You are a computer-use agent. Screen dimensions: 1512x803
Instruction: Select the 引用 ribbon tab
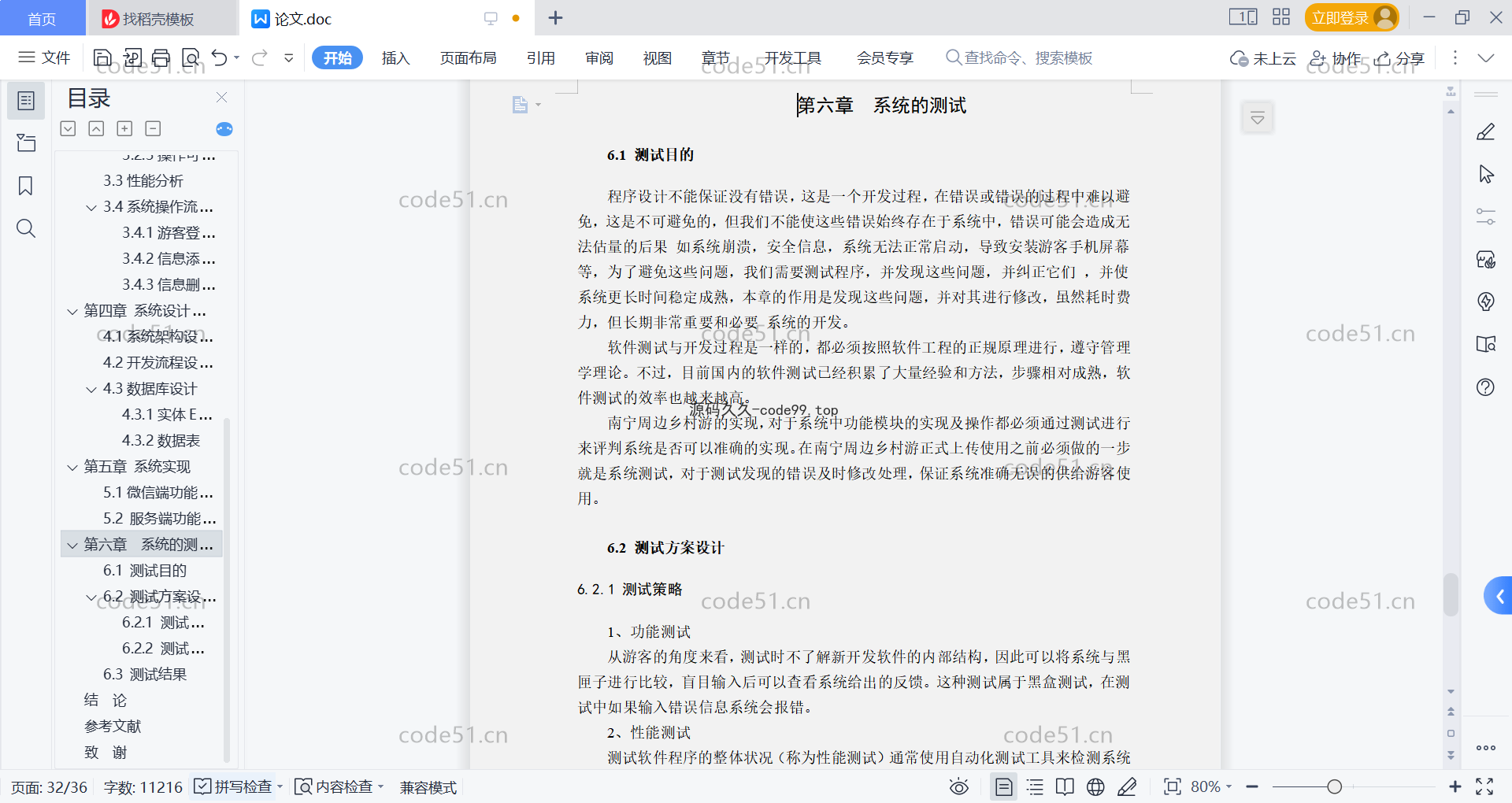click(x=541, y=57)
